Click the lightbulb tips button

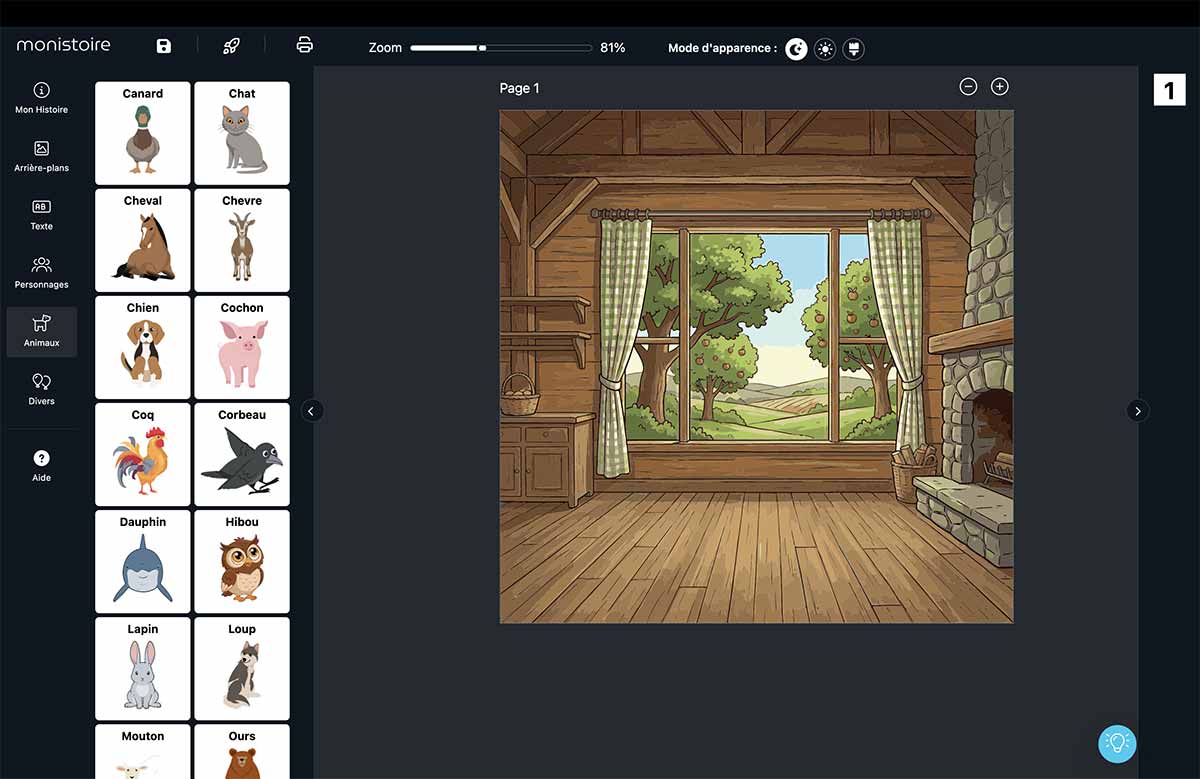click(1118, 744)
